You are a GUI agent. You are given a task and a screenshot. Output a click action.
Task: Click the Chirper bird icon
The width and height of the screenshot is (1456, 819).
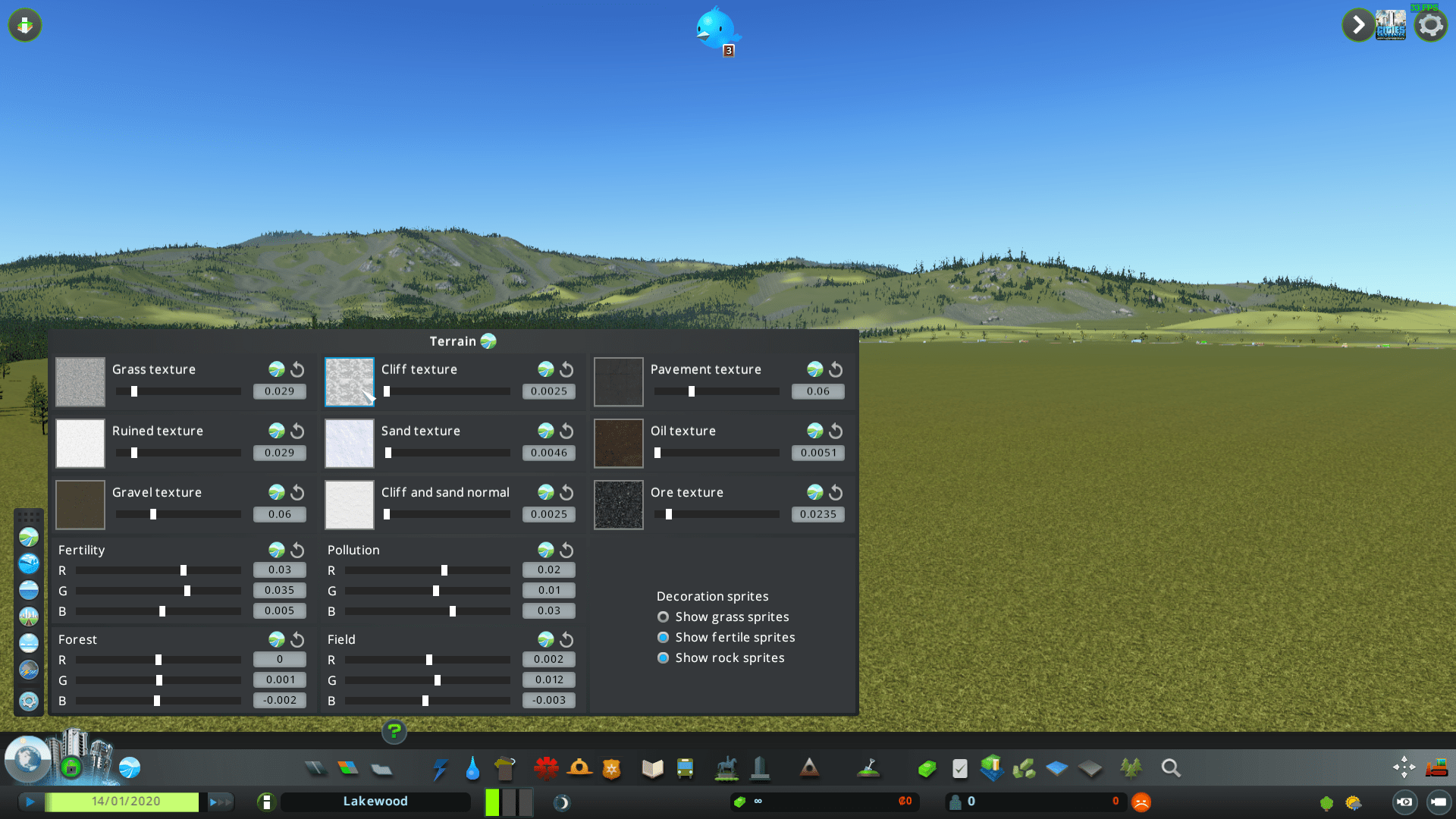(x=716, y=29)
